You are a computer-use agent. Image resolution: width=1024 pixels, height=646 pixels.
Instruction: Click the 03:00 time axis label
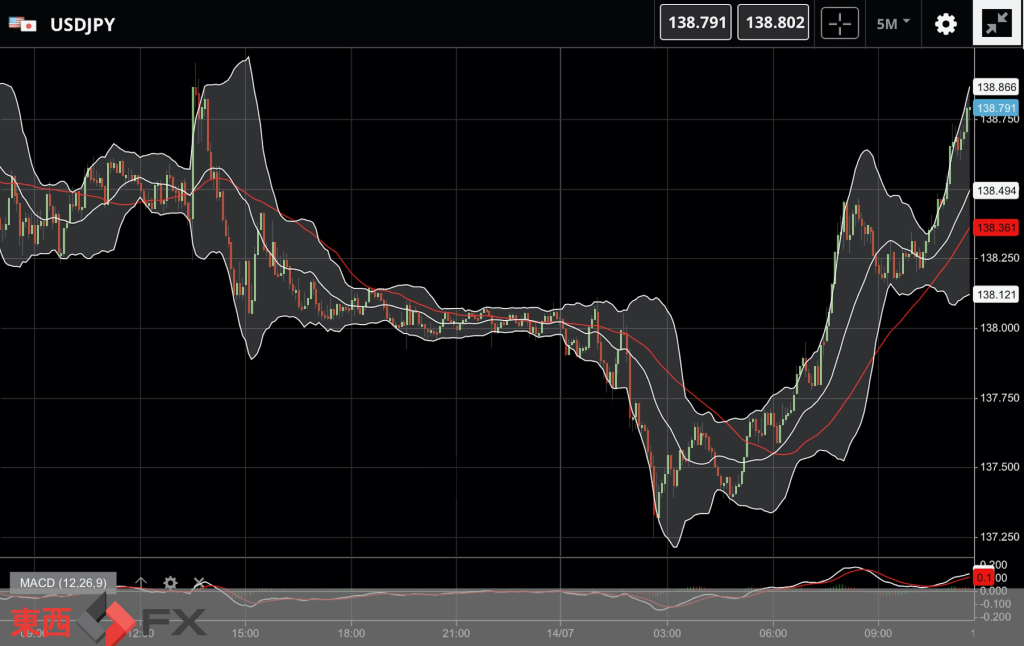pos(667,633)
